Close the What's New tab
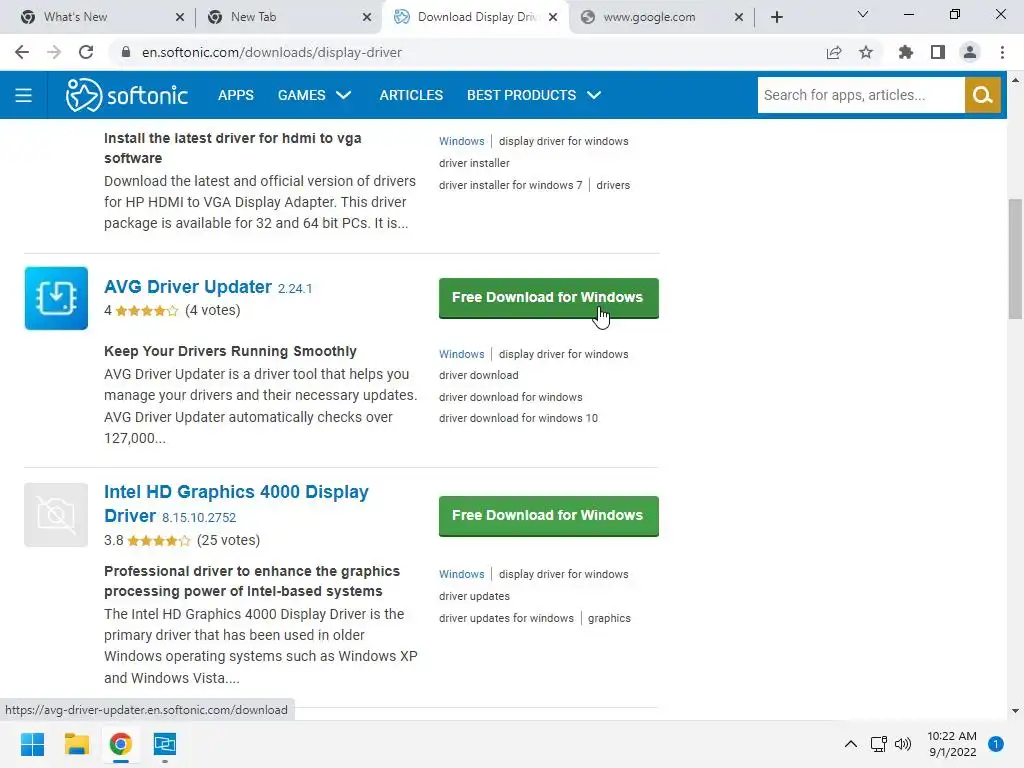The height and width of the screenshot is (768, 1024). coord(180,17)
